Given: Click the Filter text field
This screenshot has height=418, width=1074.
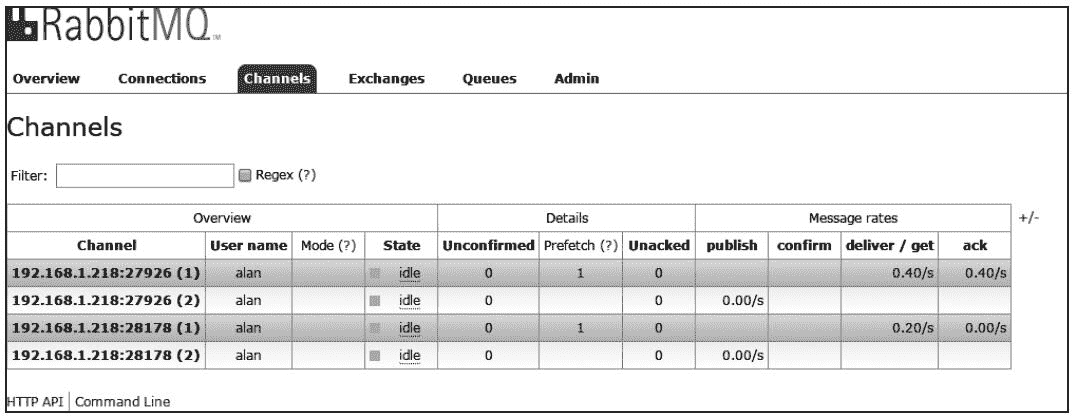Looking at the screenshot, I should [144, 176].
